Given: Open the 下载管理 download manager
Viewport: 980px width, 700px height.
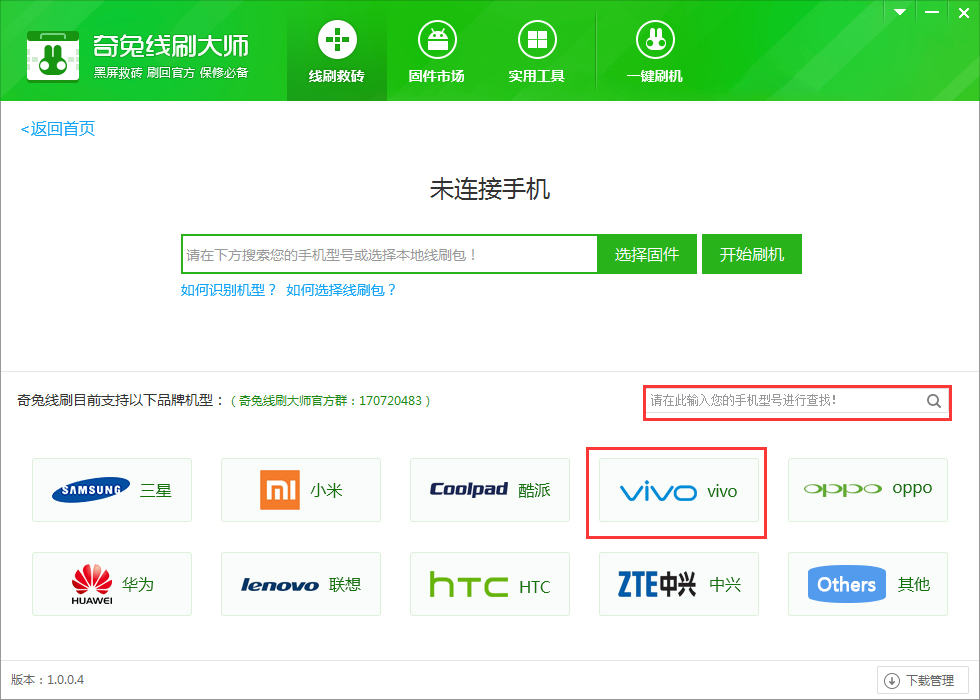Looking at the screenshot, I should point(922,681).
